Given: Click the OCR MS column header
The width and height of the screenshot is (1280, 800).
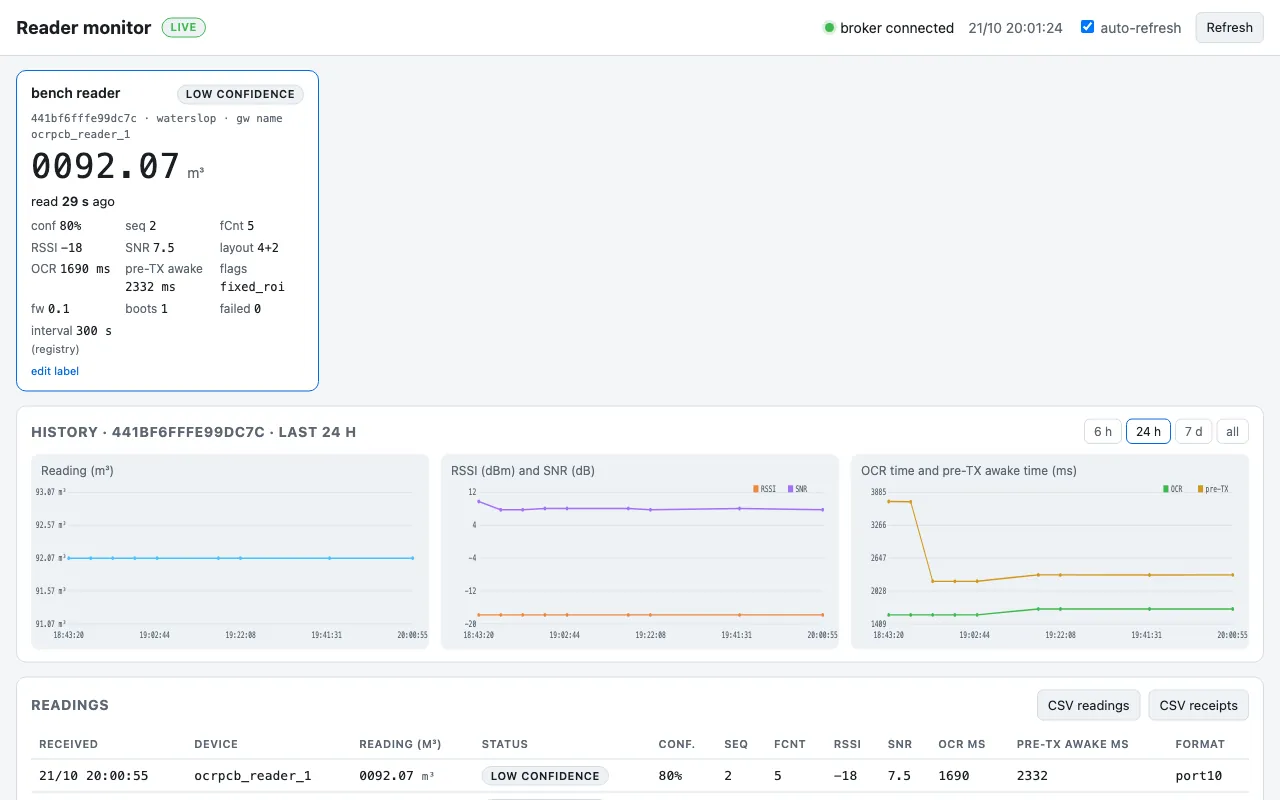Looking at the screenshot, I should [962, 744].
